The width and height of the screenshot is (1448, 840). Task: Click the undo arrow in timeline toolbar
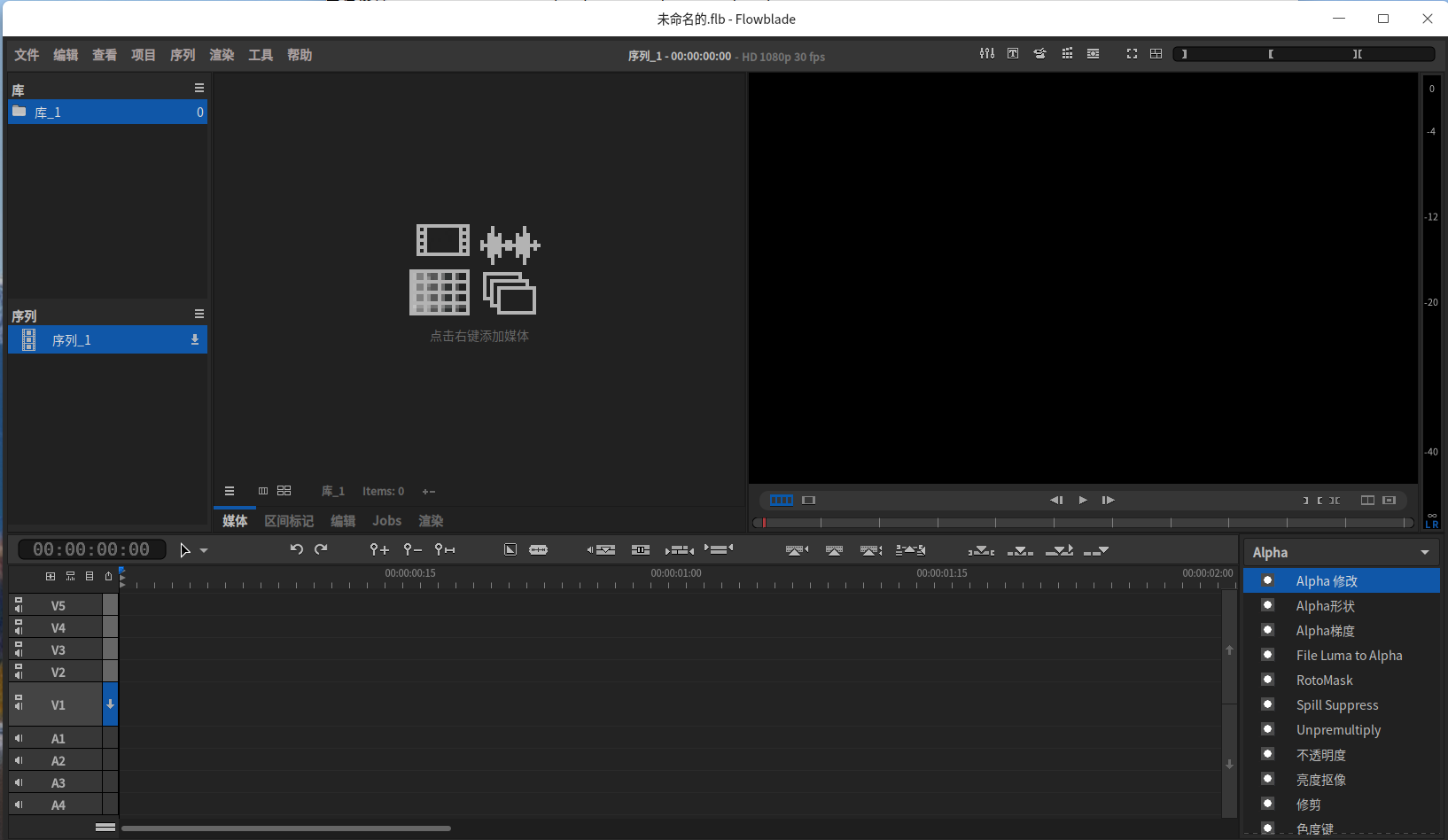[x=297, y=549]
